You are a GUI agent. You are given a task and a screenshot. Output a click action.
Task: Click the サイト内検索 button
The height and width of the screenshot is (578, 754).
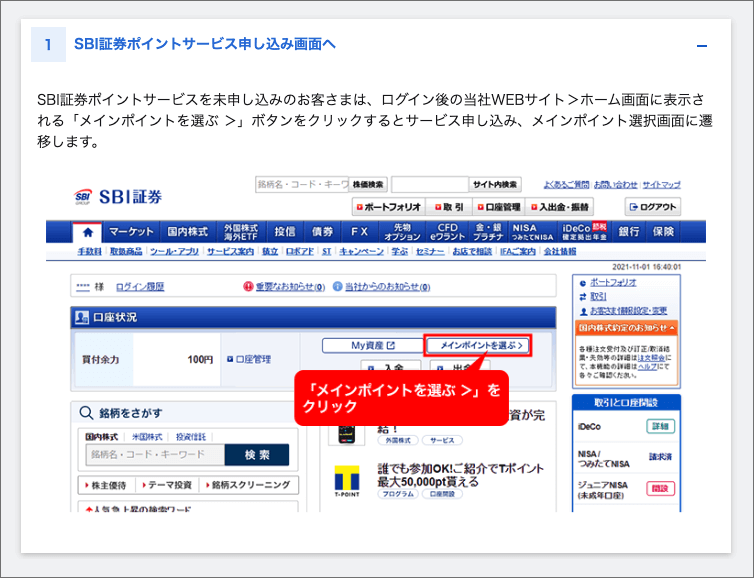tap(495, 185)
